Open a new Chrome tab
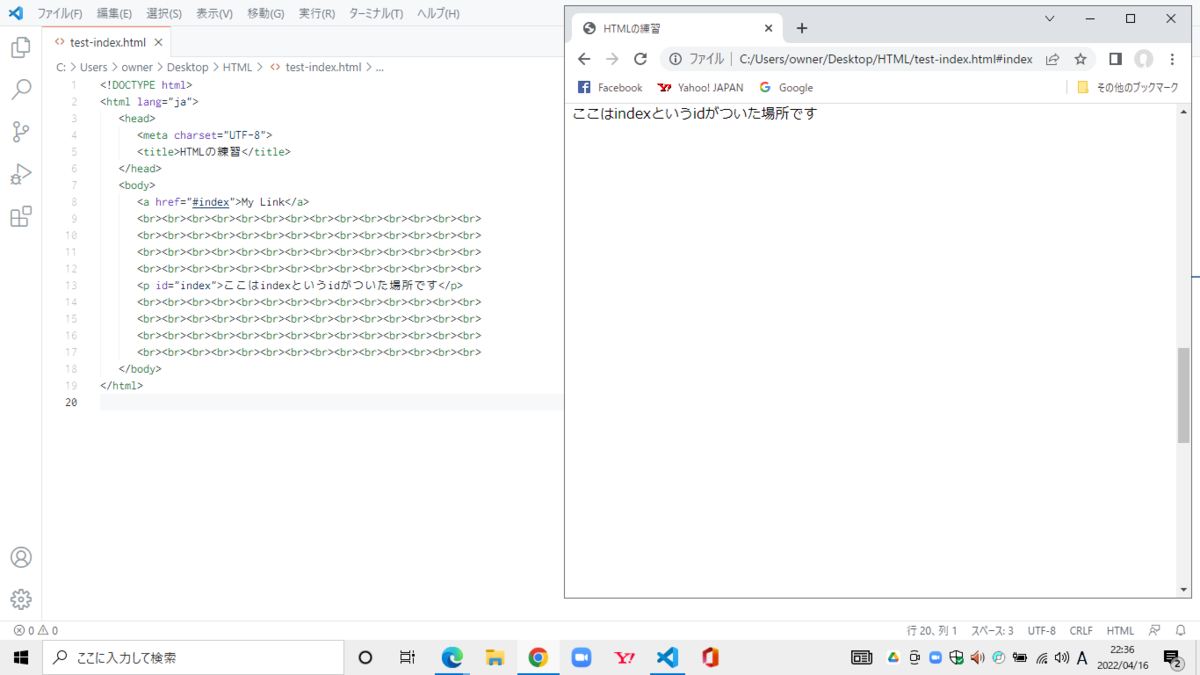This screenshot has height=675, width=1200. (x=801, y=28)
